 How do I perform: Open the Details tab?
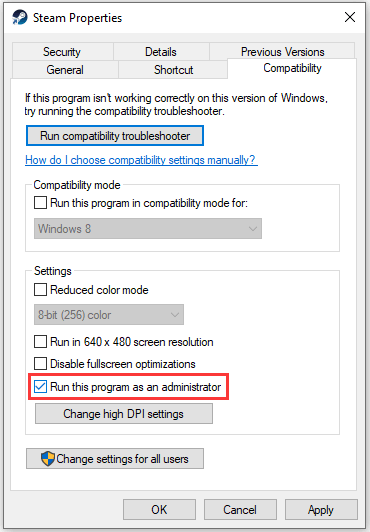[x=161, y=52]
